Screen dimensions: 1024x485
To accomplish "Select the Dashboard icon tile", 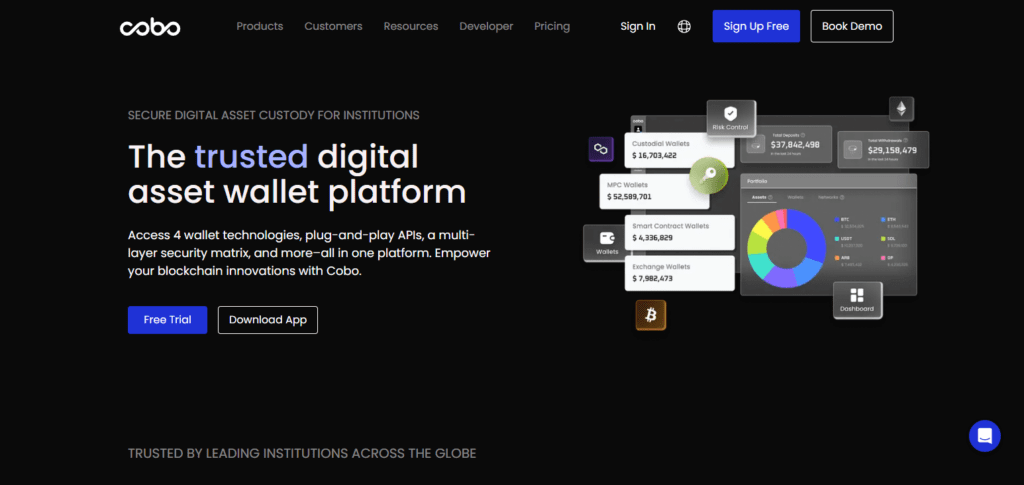I will pos(857,300).
